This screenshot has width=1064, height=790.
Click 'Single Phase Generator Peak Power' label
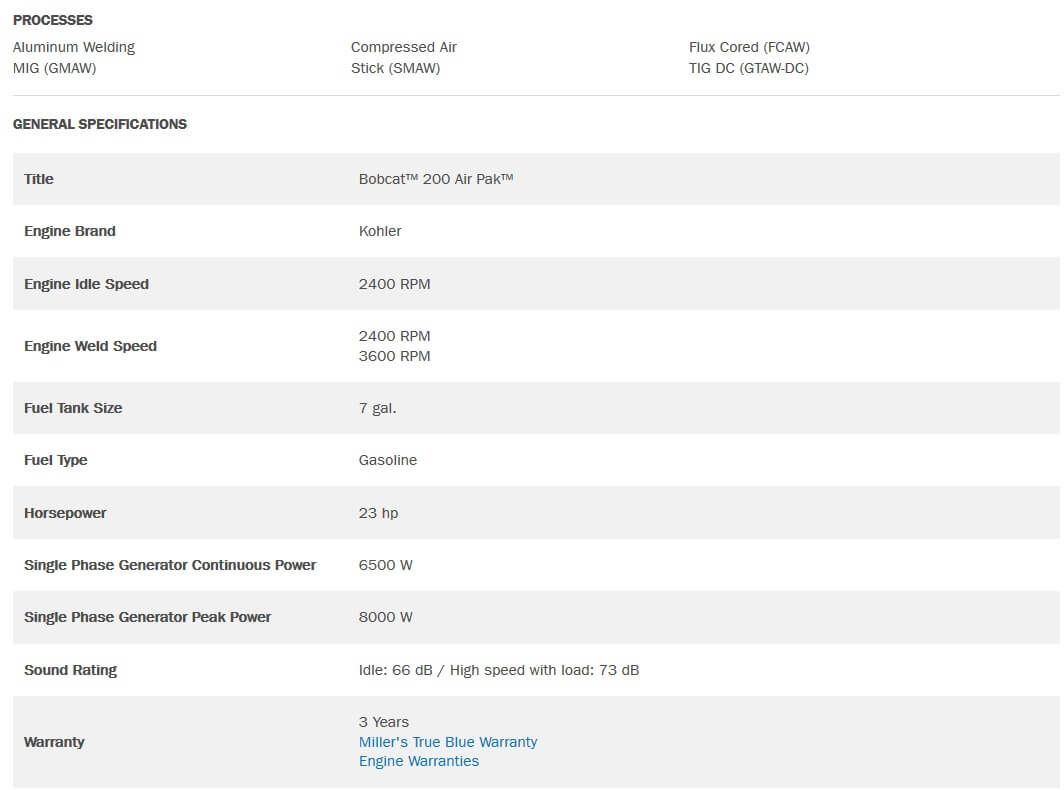[147, 617]
